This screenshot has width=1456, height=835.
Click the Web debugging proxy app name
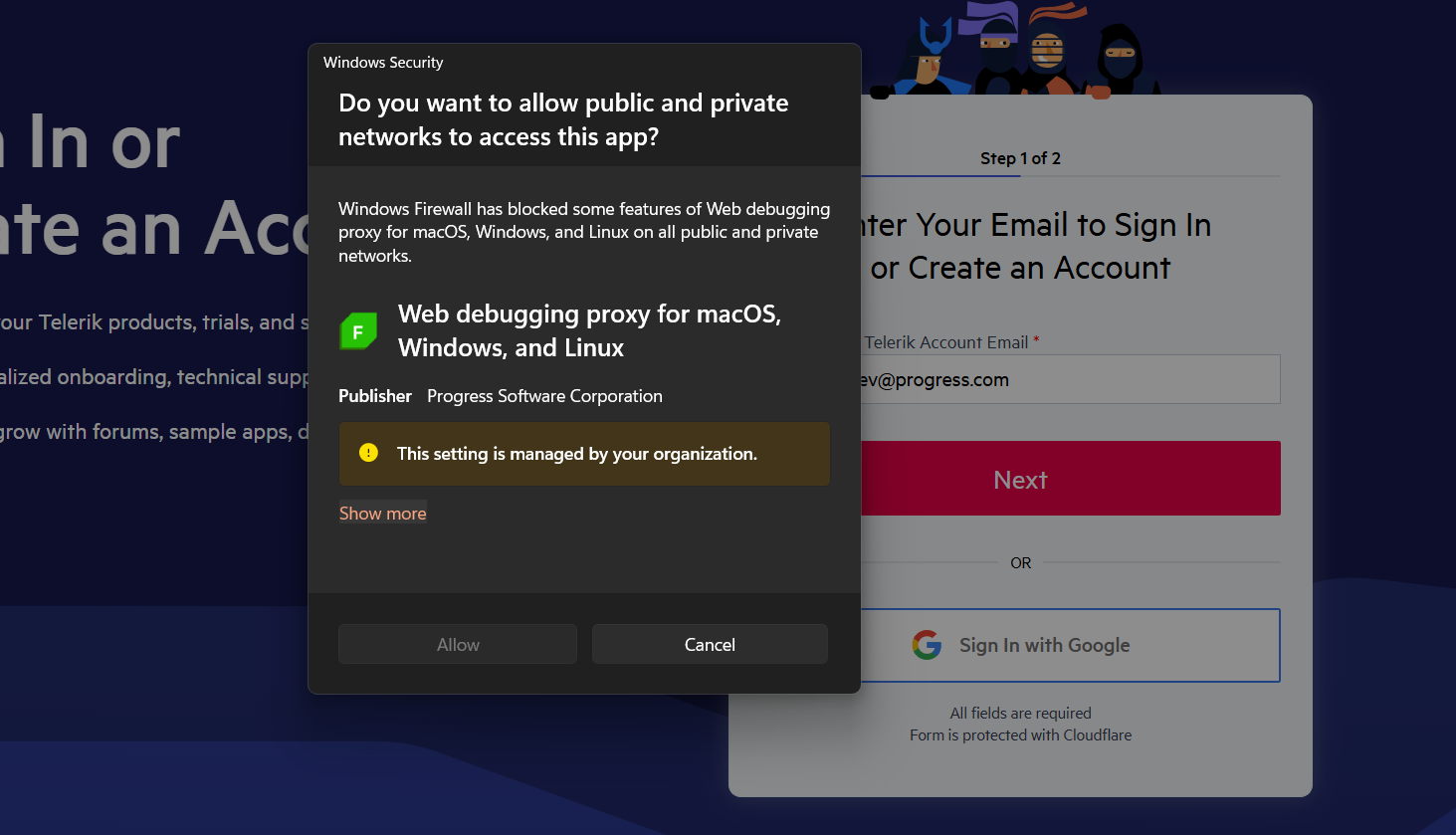(589, 330)
